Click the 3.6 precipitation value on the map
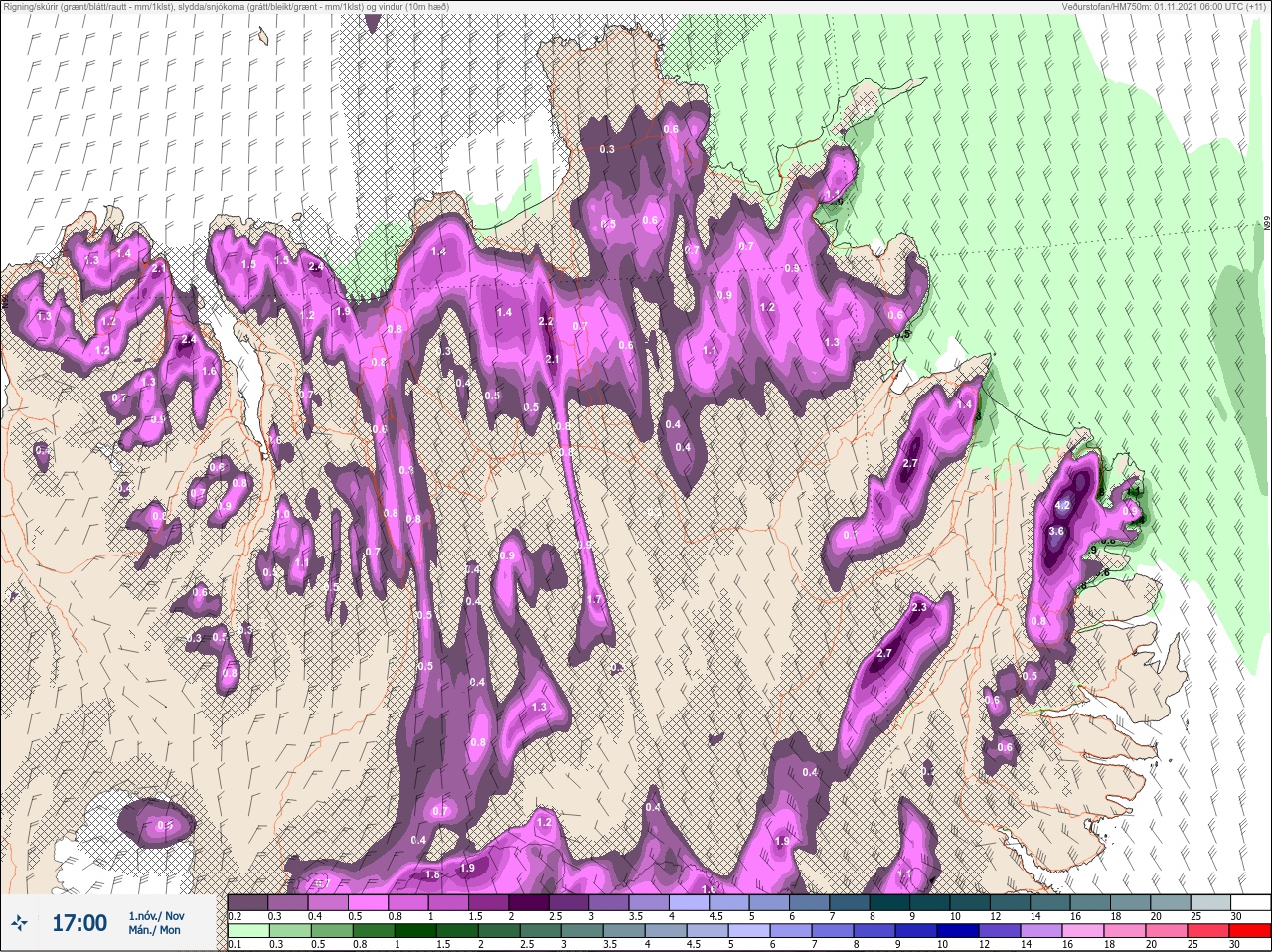1272x952 pixels. click(1056, 532)
